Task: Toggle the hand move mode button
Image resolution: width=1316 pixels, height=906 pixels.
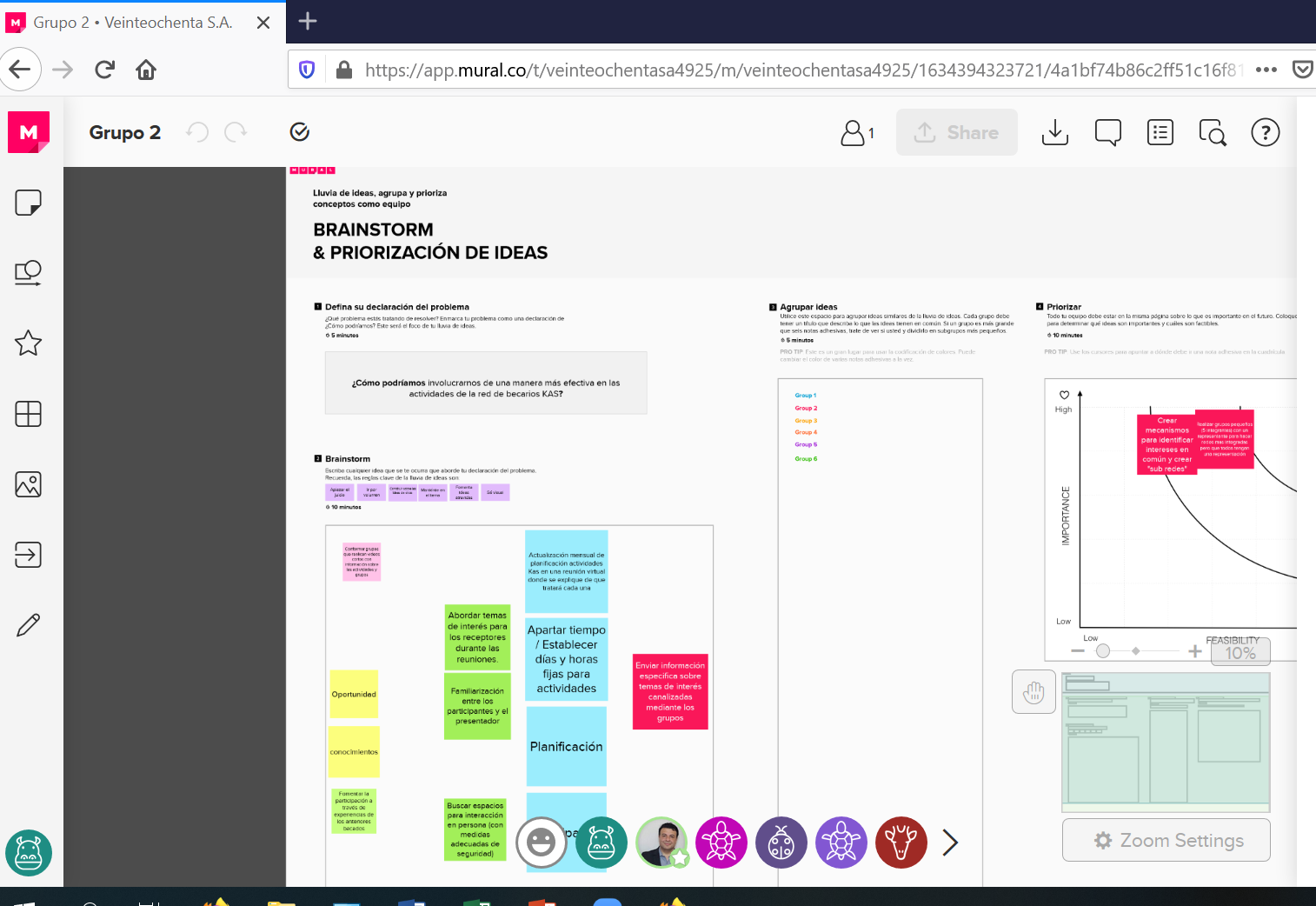Action: tap(1034, 692)
